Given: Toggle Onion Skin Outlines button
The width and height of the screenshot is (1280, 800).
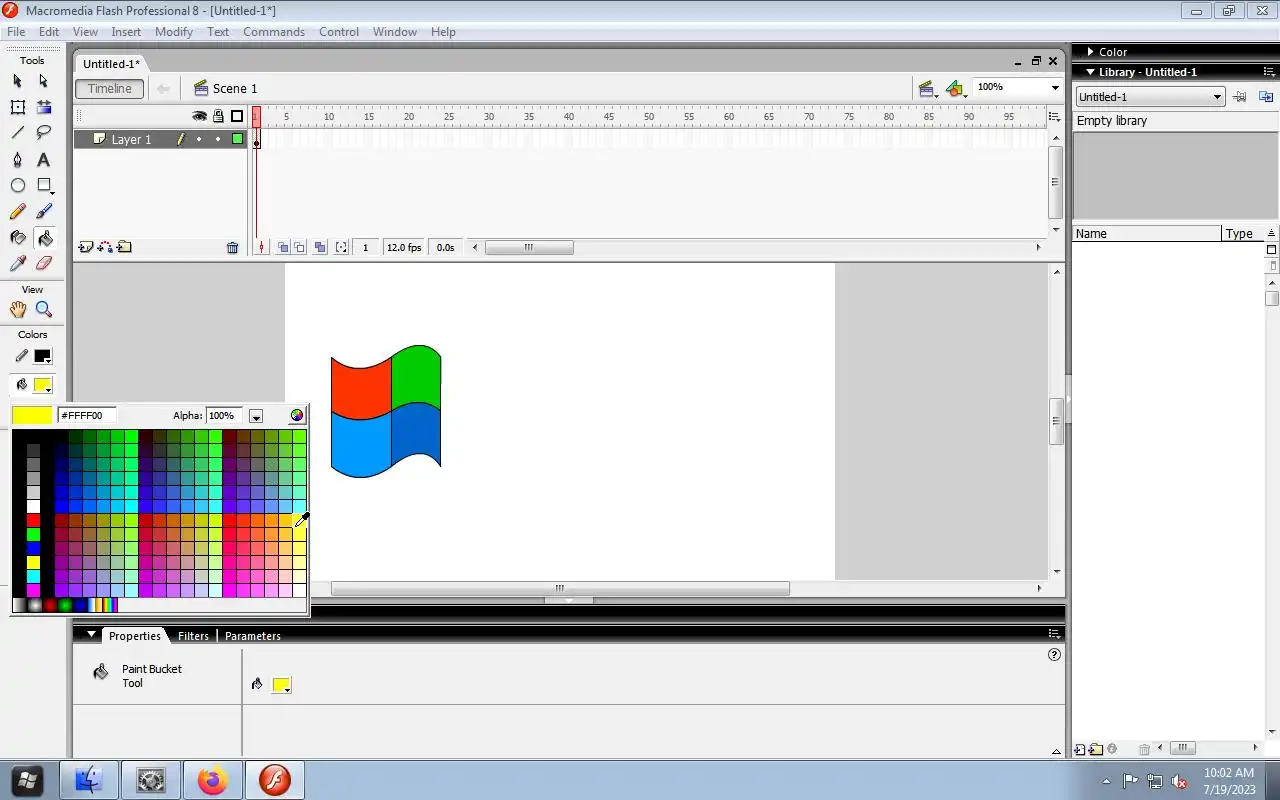Looking at the screenshot, I should click(x=300, y=247).
